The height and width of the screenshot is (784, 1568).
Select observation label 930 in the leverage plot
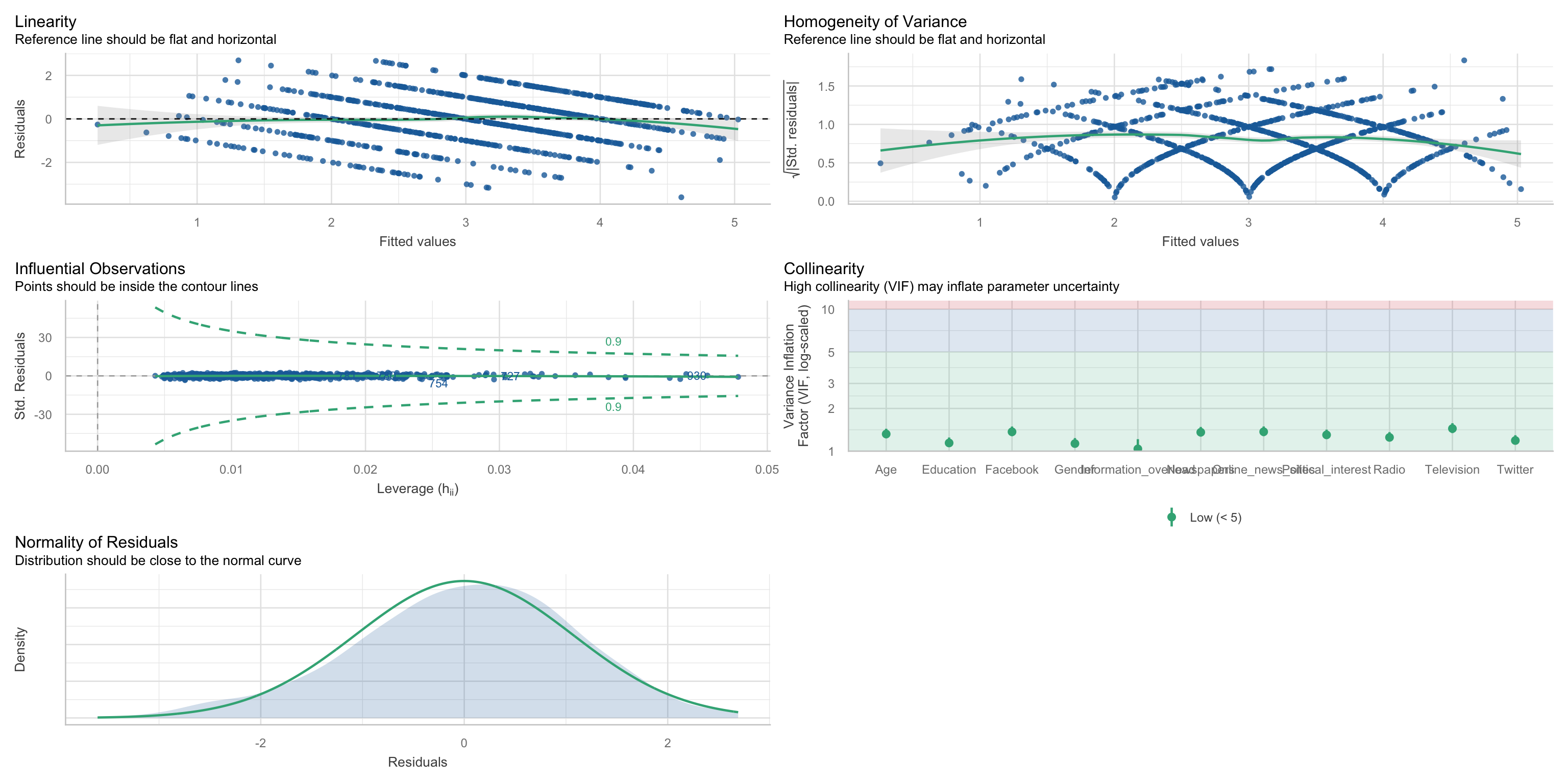point(696,376)
